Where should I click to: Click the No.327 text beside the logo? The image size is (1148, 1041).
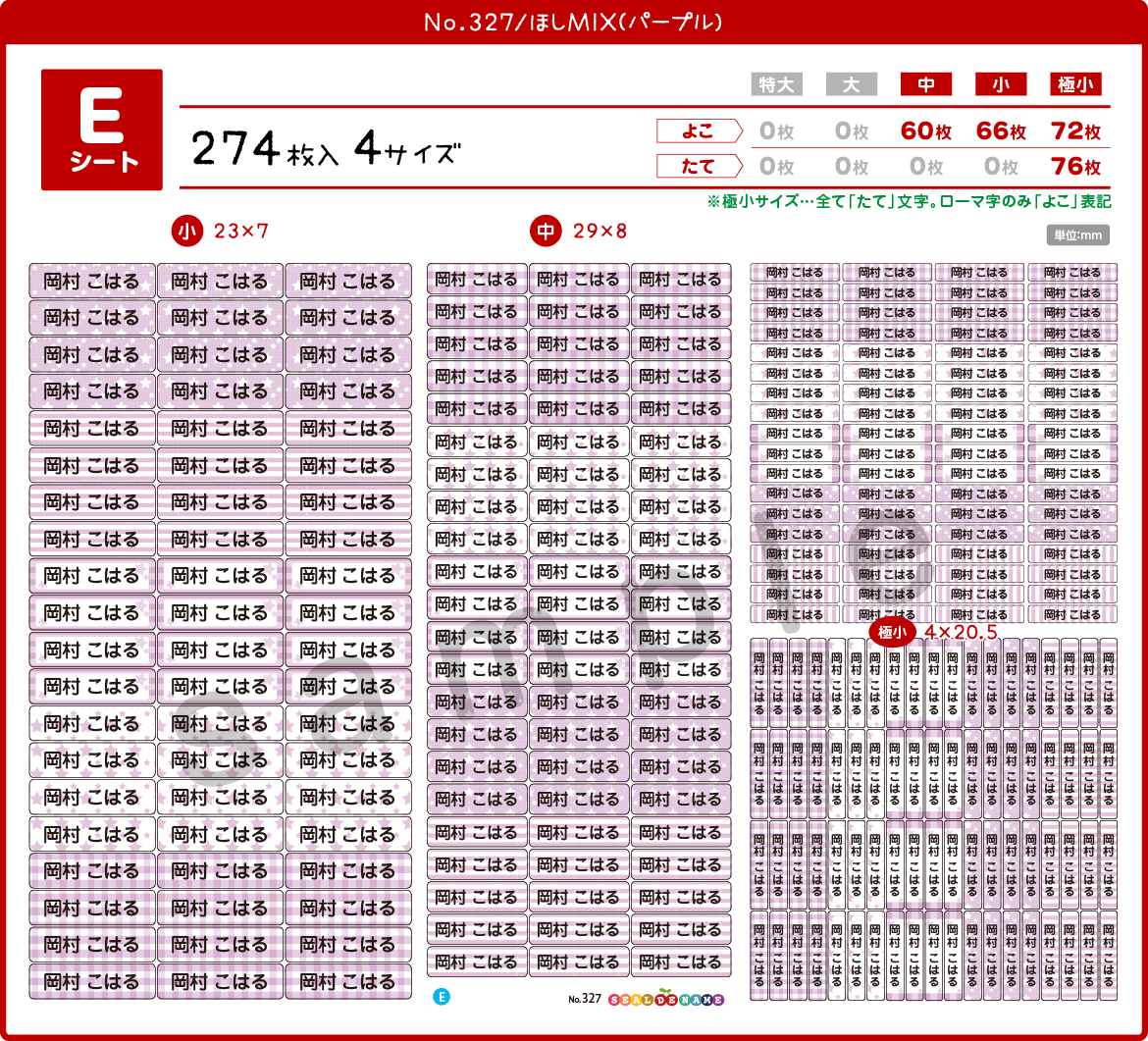(584, 999)
